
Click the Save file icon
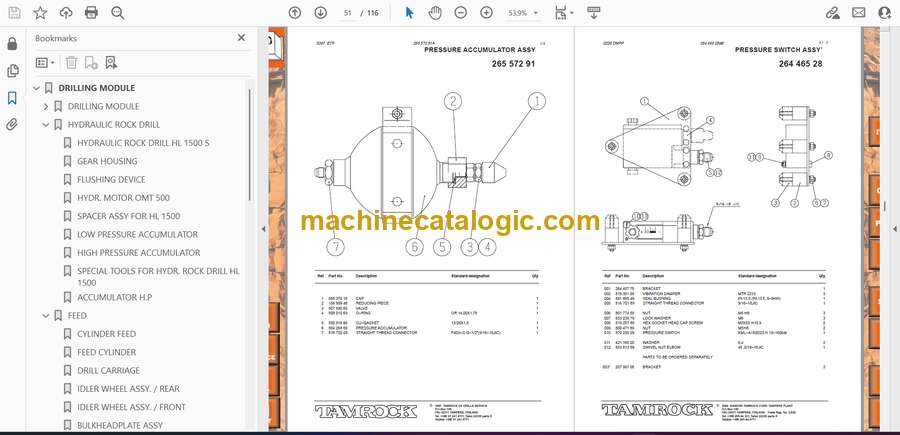click(14, 13)
